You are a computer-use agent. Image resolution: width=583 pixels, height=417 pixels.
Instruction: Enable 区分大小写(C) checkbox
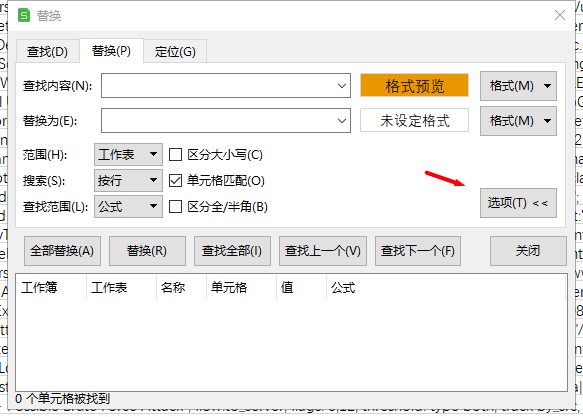pos(175,154)
